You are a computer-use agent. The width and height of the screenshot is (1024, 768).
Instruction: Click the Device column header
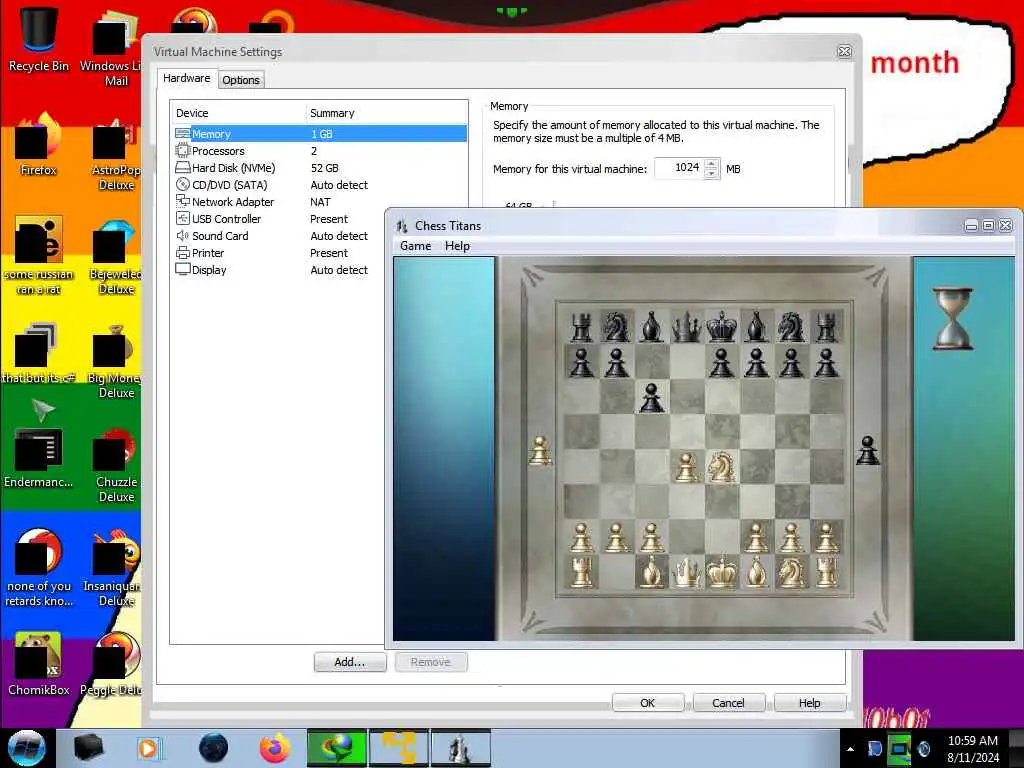click(x=238, y=113)
